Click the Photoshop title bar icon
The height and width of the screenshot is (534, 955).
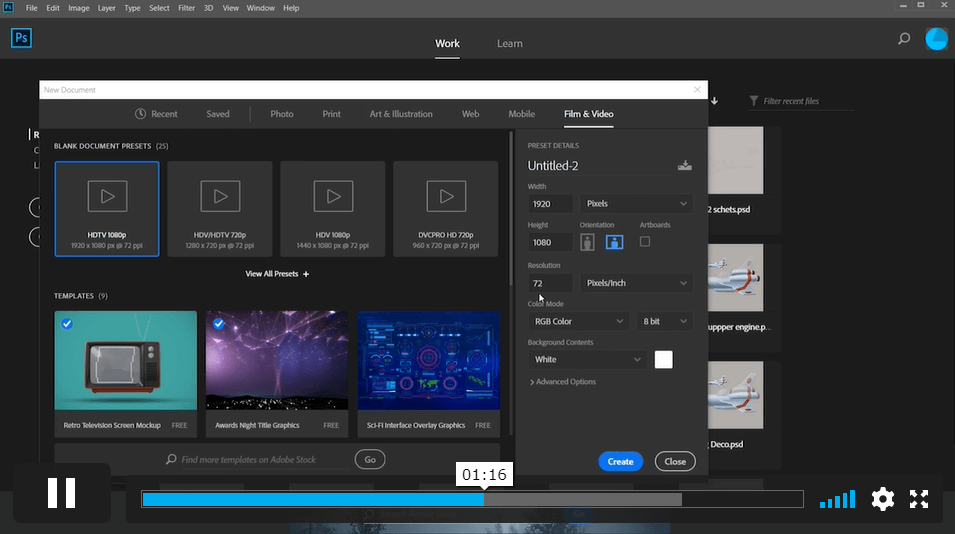tap(8, 8)
